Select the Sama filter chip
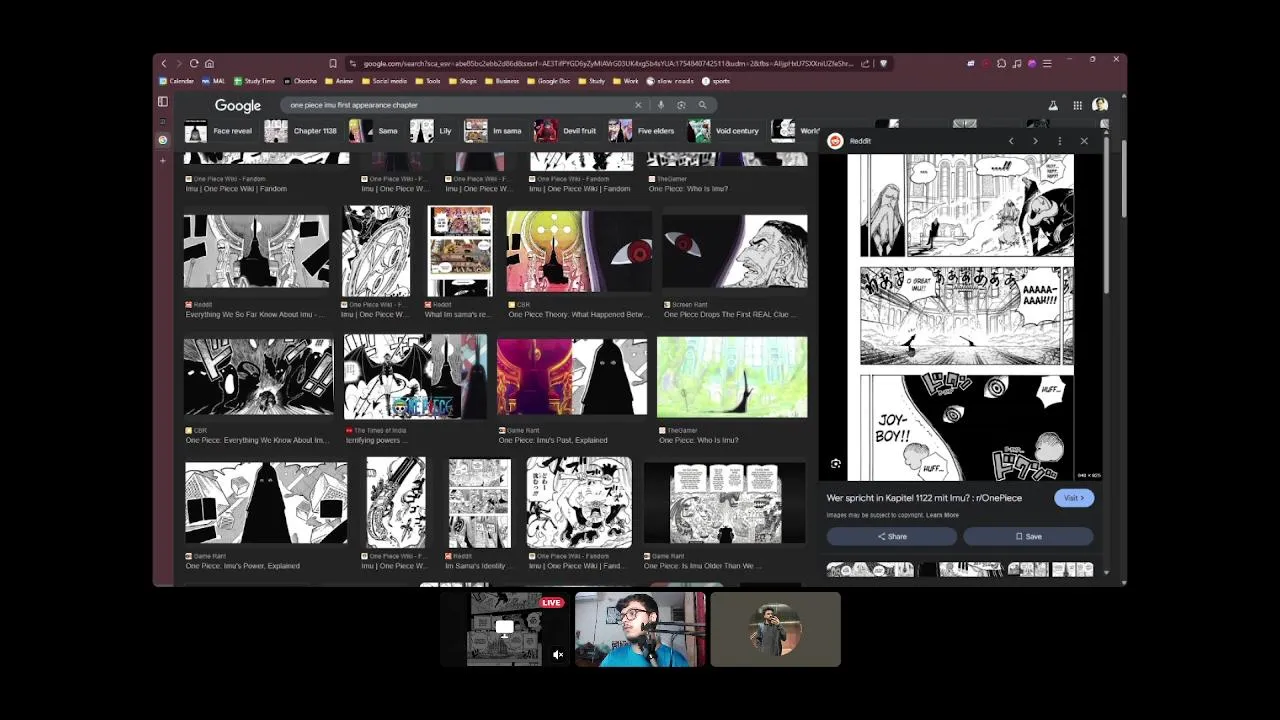Screen dimensions: 1280x720 374,131
